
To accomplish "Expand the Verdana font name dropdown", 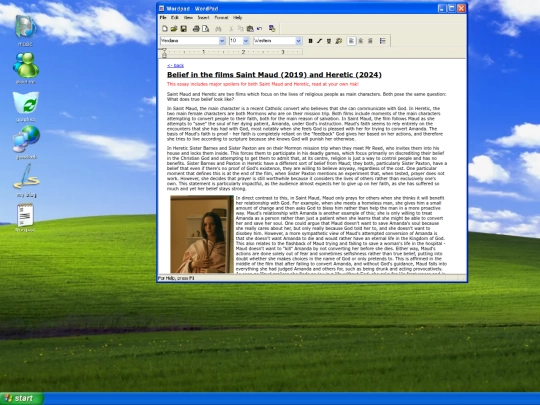I will click(222, 41).
